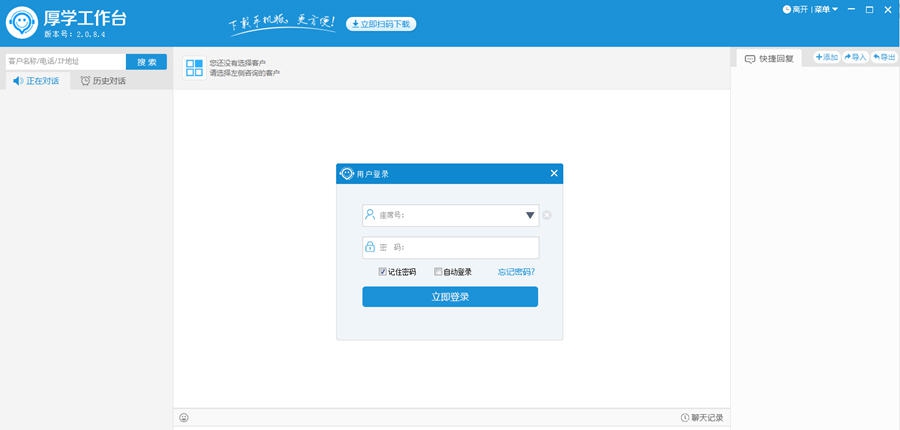Click the user icon in 座席号 field
Image resolution: width=900 pixels, height=430 pixels.
[370, 215]
